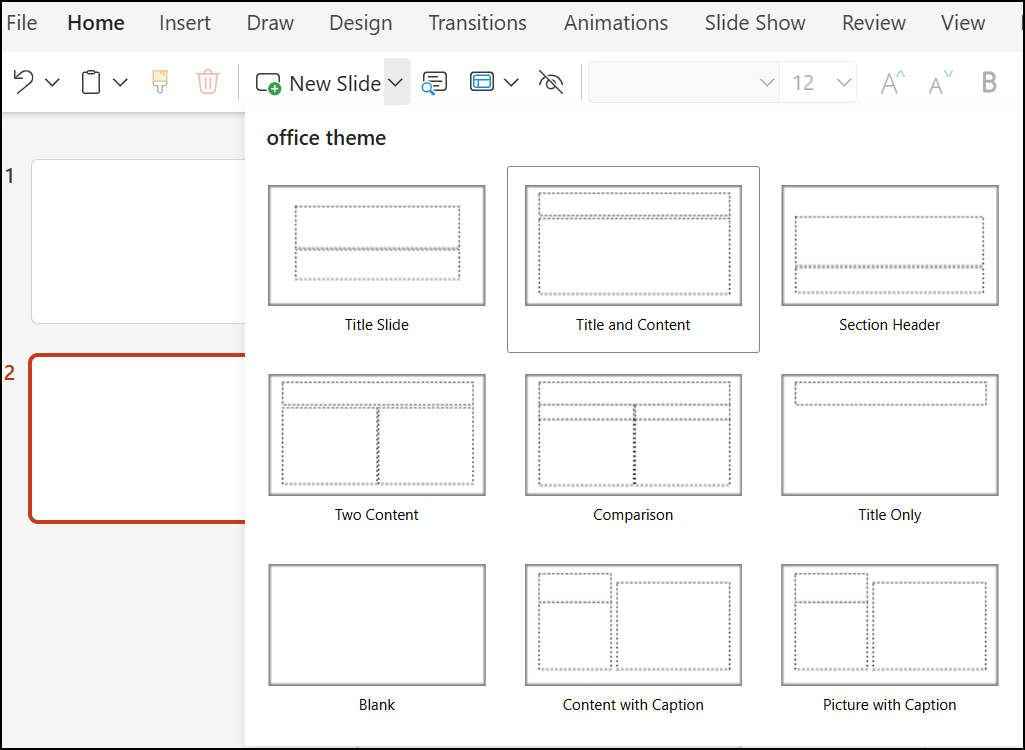Open the font size dropdown showing 12
The height and width of the screenshot is (750, 1025).
coord(820,82)
